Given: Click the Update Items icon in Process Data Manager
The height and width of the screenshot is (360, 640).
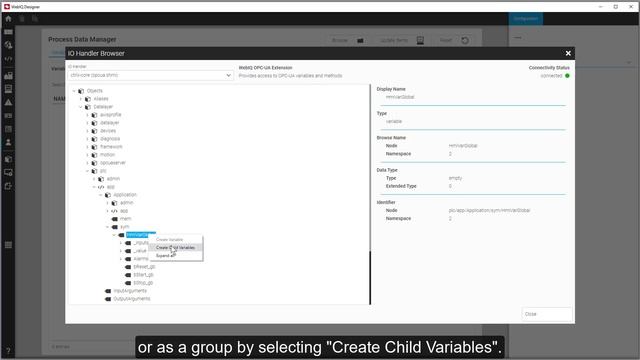Looking at the screenshot, I should [420, 40].
